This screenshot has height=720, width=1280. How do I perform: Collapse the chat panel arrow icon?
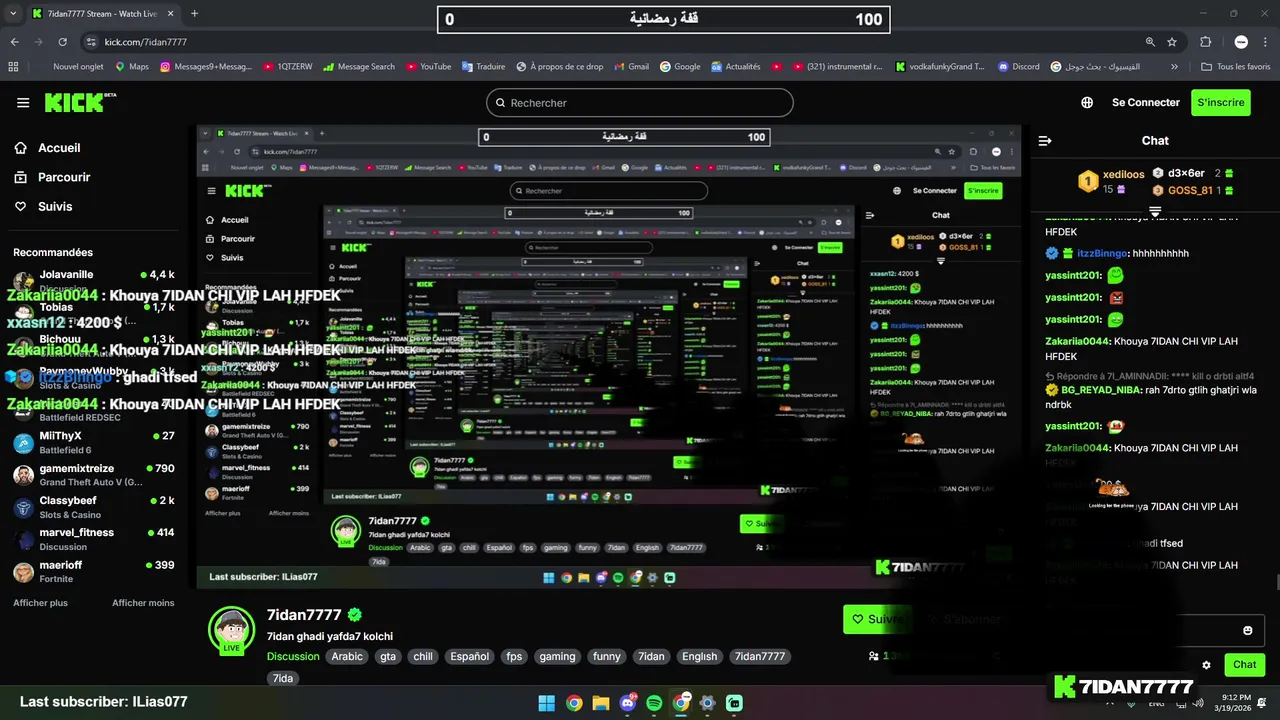pyautogui.click(x=1044, y=141)
